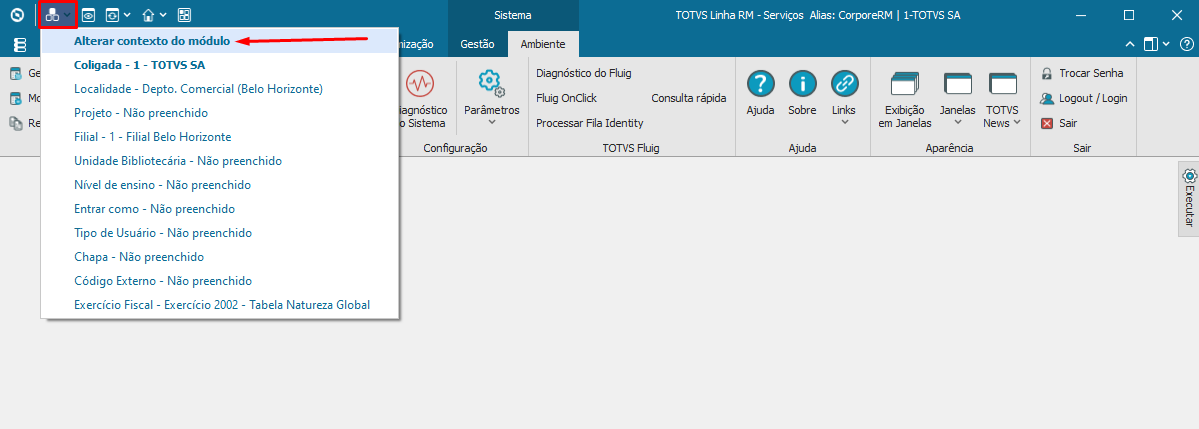1199x429 pixels.
Task: Collapse the ribbon with the up chevron
Action: 1132,44
